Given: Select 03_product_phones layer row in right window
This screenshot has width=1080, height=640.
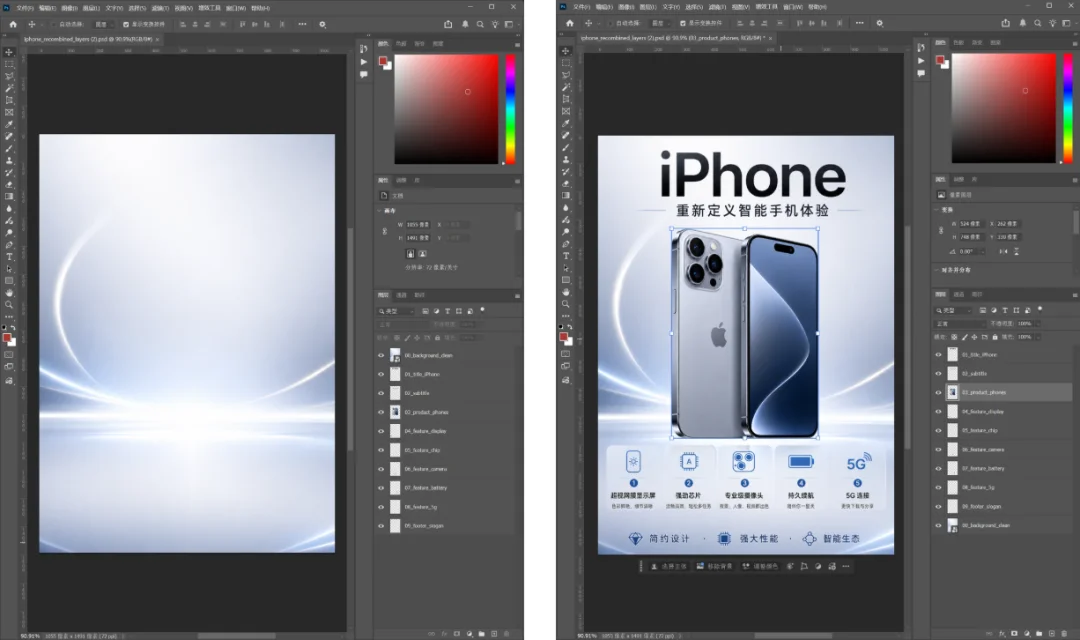Looking at the screenshot, I should 1003,393.
